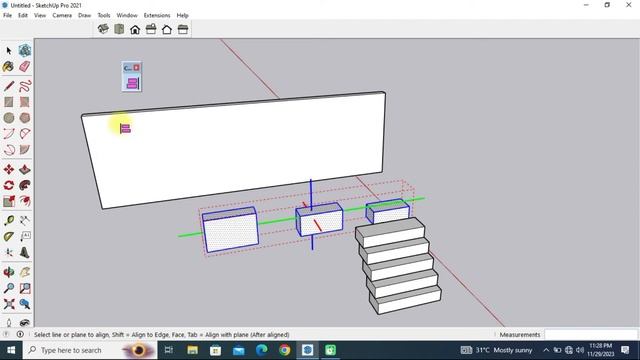Screen dimensions: 640x360
Task: Switch to Right view
Action: [x=151, y=29]
